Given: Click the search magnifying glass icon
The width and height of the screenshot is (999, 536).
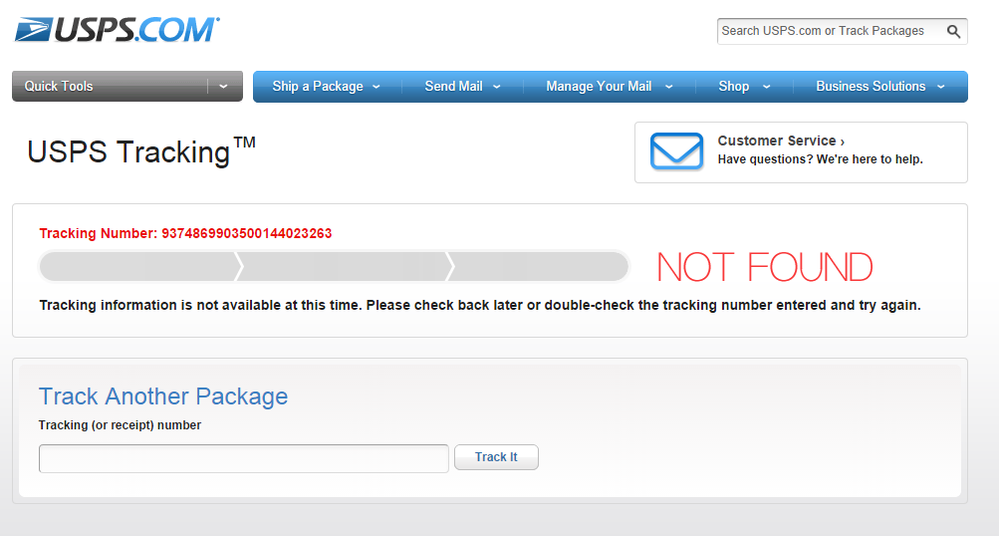Looking at the screenshot, I should point(953,31).
